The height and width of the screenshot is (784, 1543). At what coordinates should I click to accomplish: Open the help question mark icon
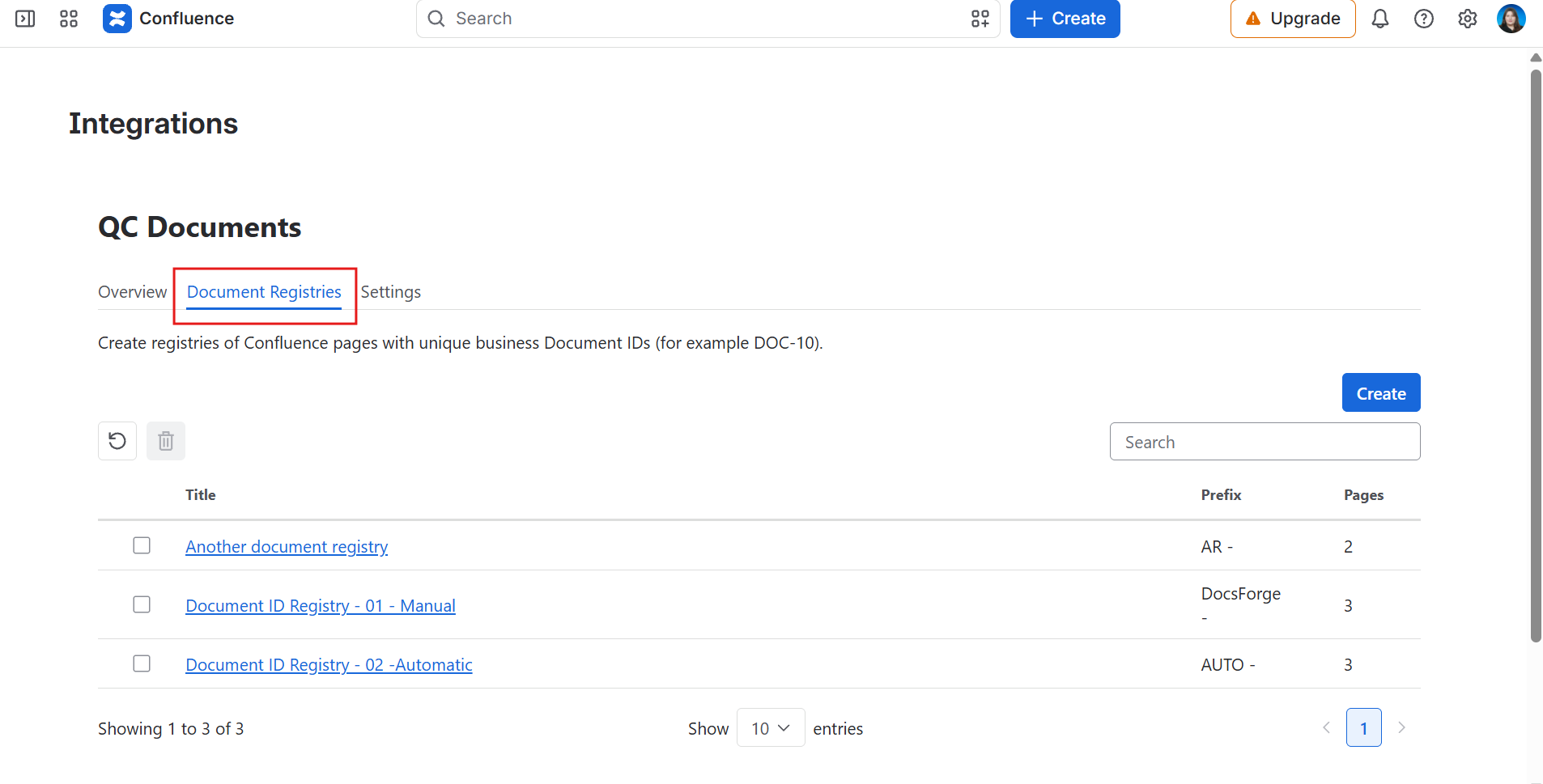coord(1424,19)
